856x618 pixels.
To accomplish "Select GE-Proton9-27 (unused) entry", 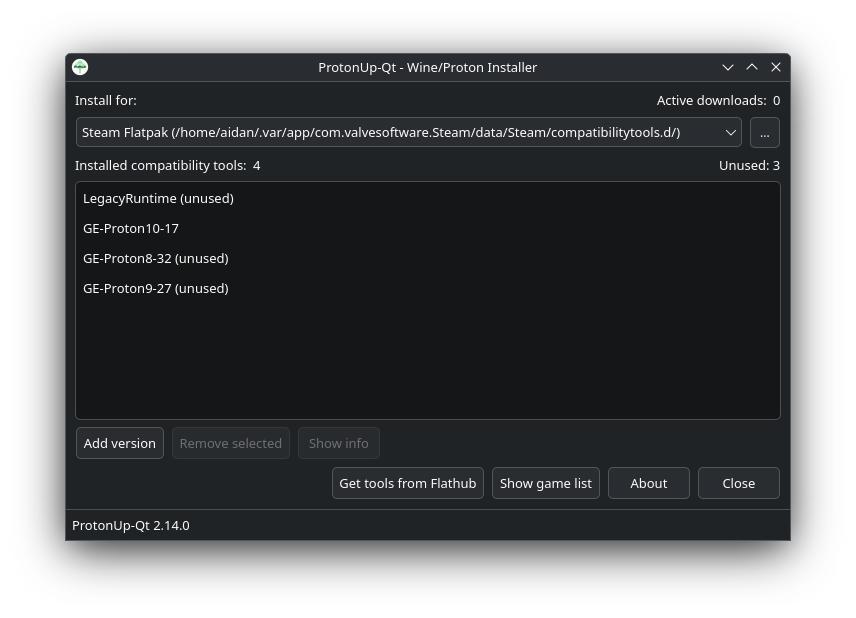I will pos(156,288).
